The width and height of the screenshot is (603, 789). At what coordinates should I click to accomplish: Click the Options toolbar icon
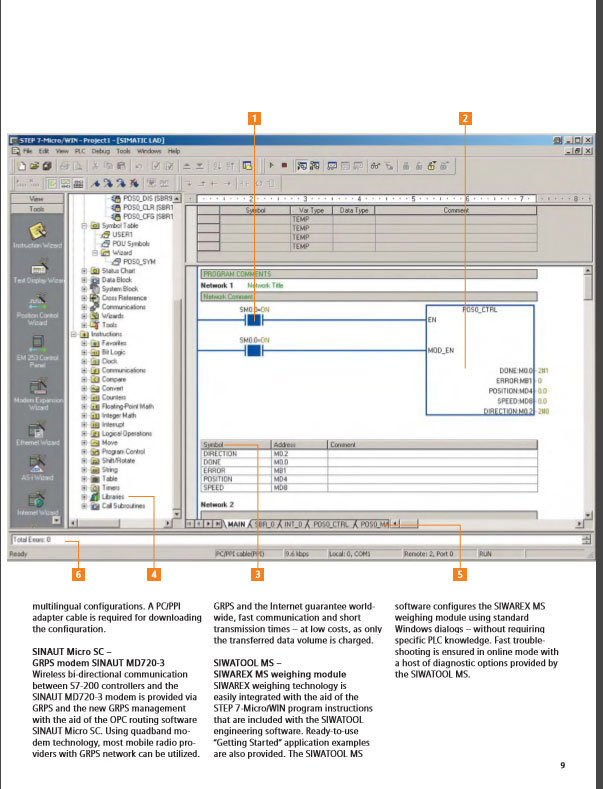(x=247, y=166)
